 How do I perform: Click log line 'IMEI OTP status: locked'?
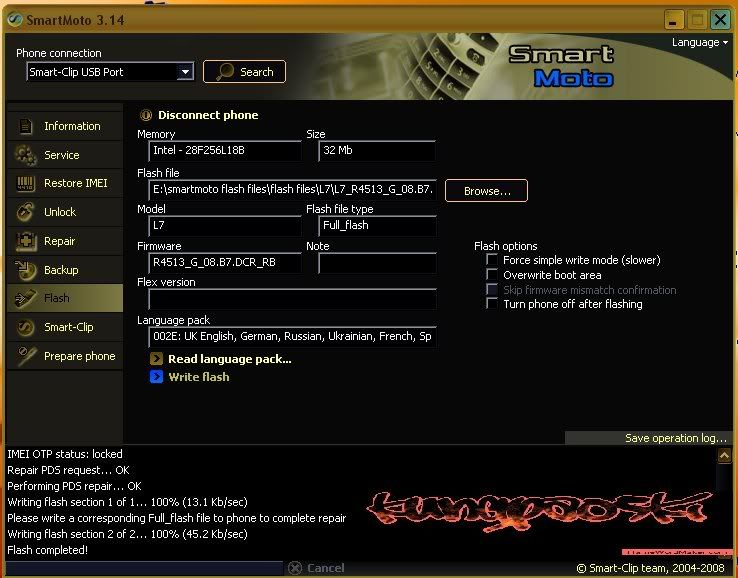click(65, 454)
